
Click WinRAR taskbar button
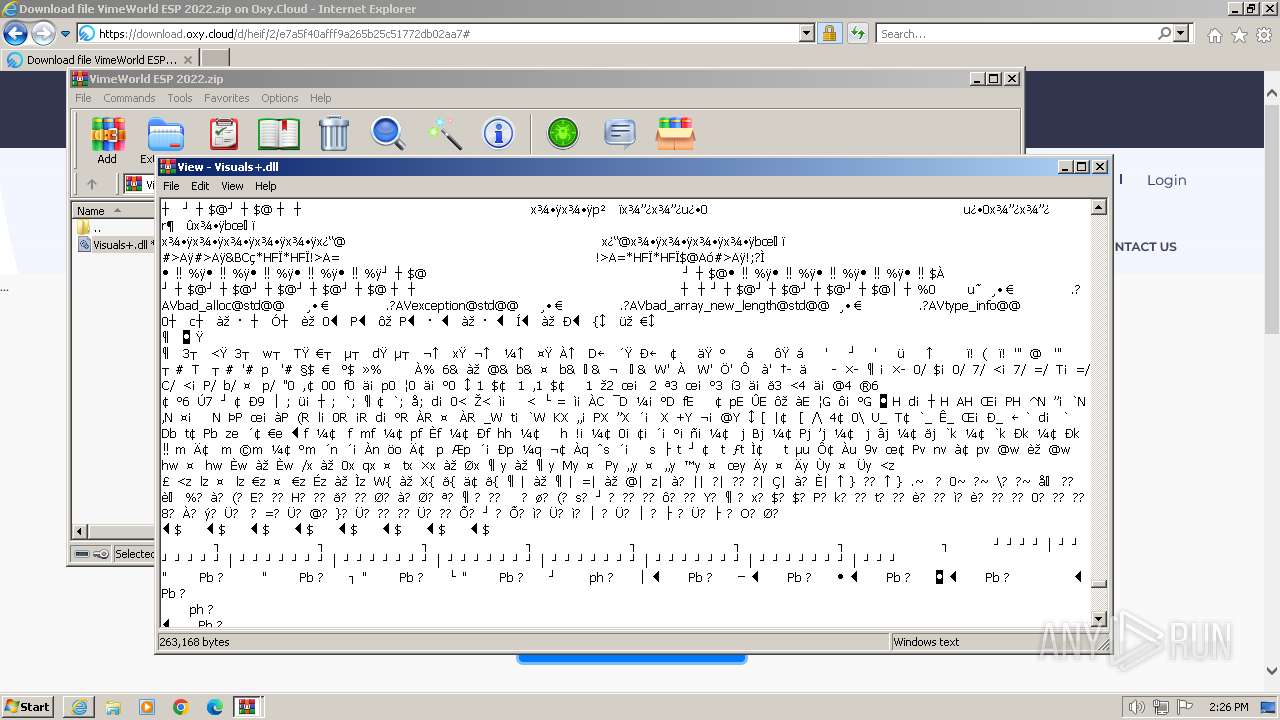point(247,707)
